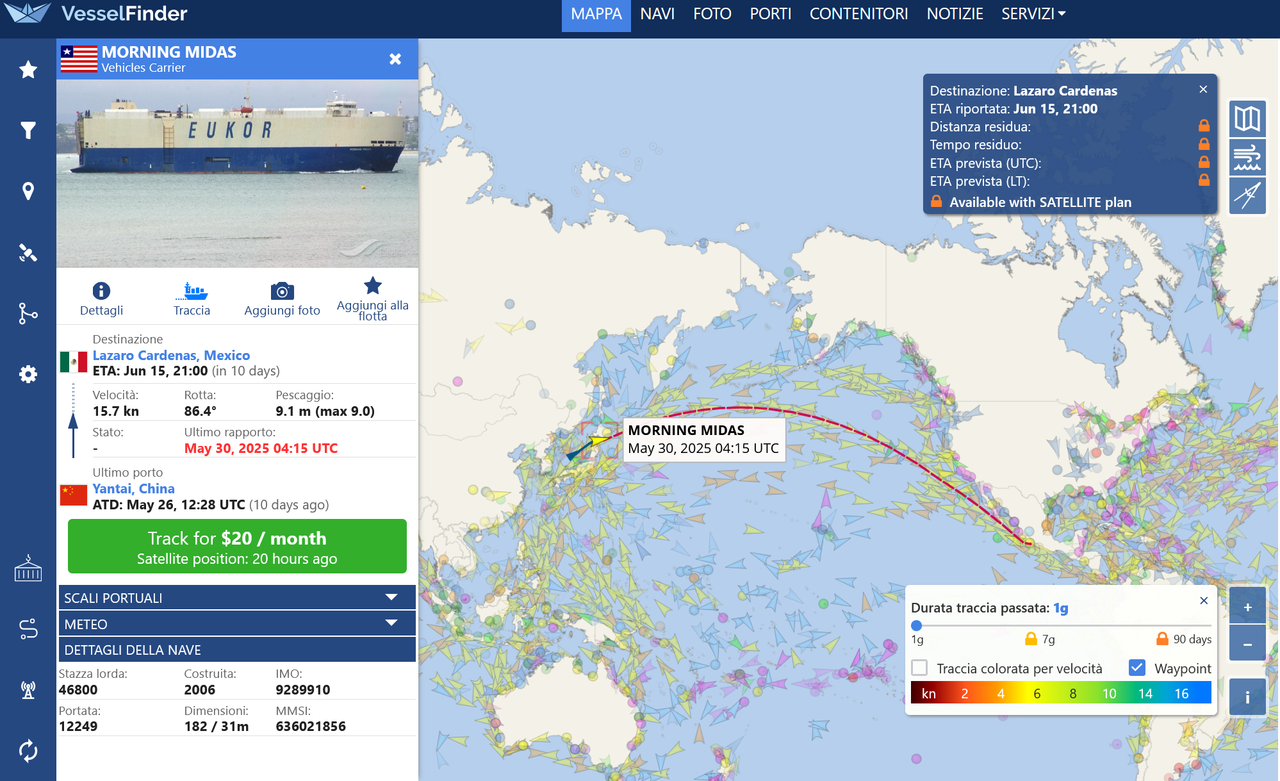Viewport: 1280px width, 781px height.
Task: Close the track duration panel
Action: [1204, 601]
